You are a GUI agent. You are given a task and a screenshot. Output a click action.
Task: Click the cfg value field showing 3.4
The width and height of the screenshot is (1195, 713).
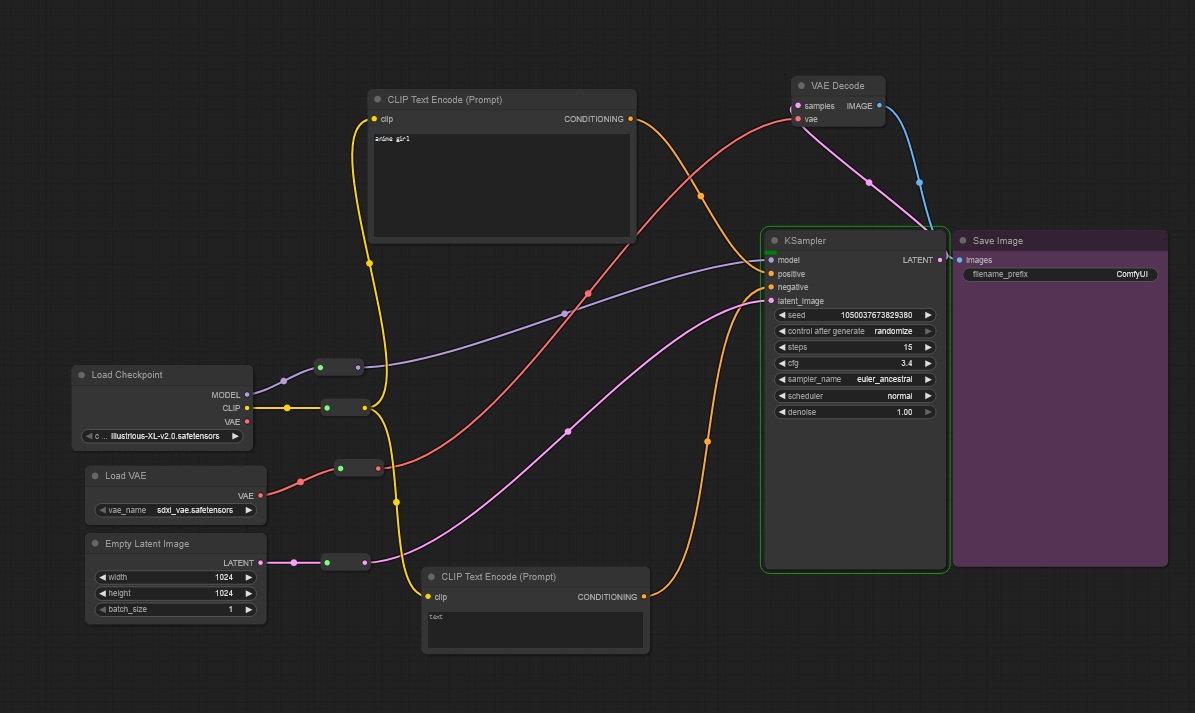coord(854,363)
